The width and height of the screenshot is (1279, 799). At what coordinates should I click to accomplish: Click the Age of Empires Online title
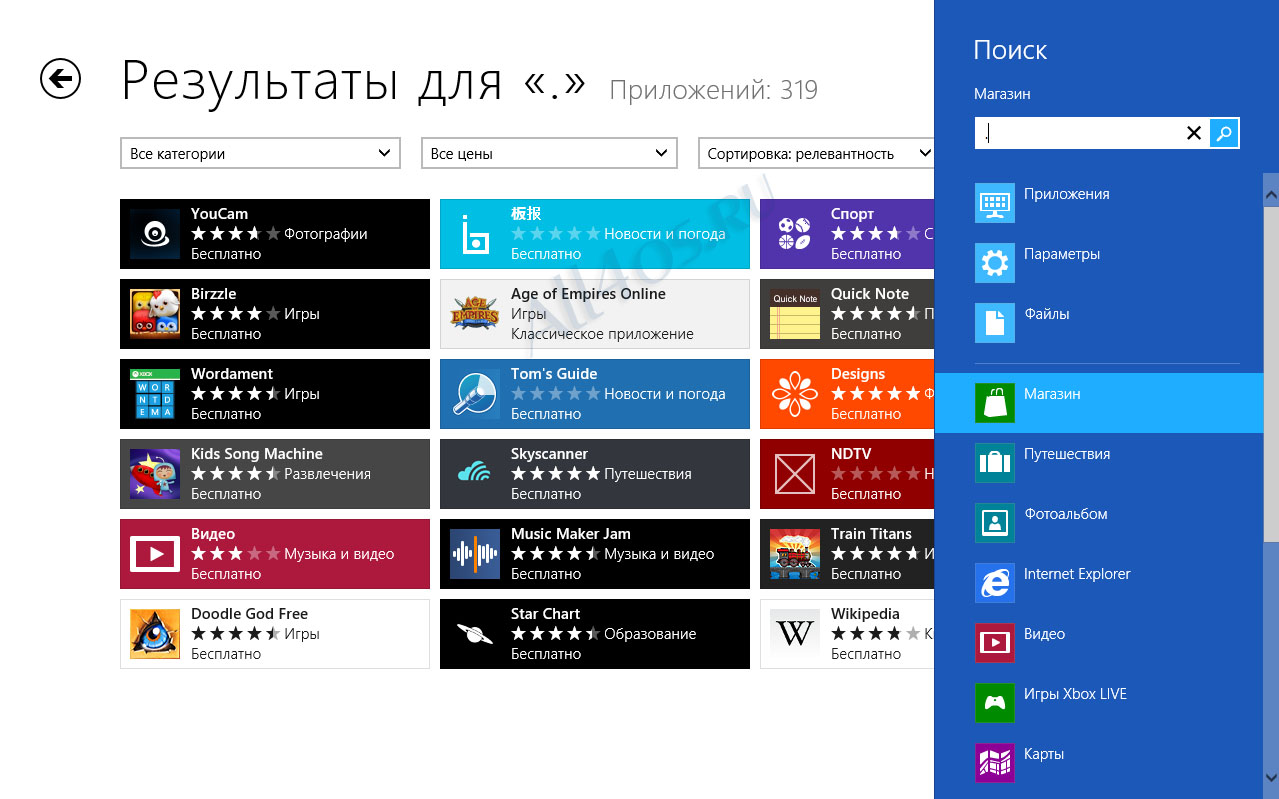pos(588,294)
